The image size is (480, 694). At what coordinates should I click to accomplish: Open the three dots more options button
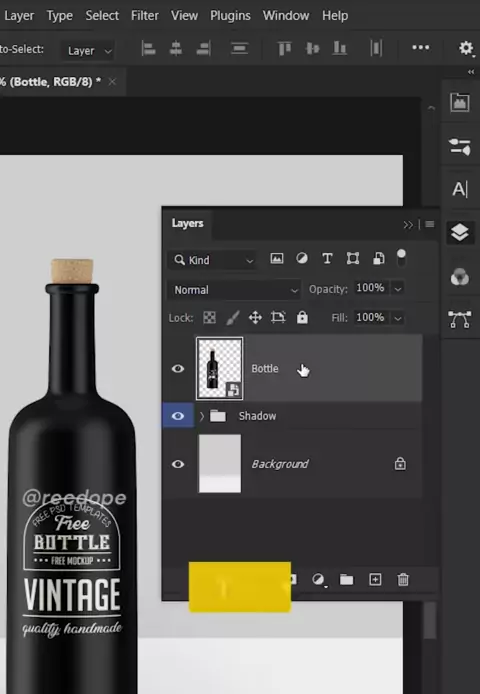421,47
